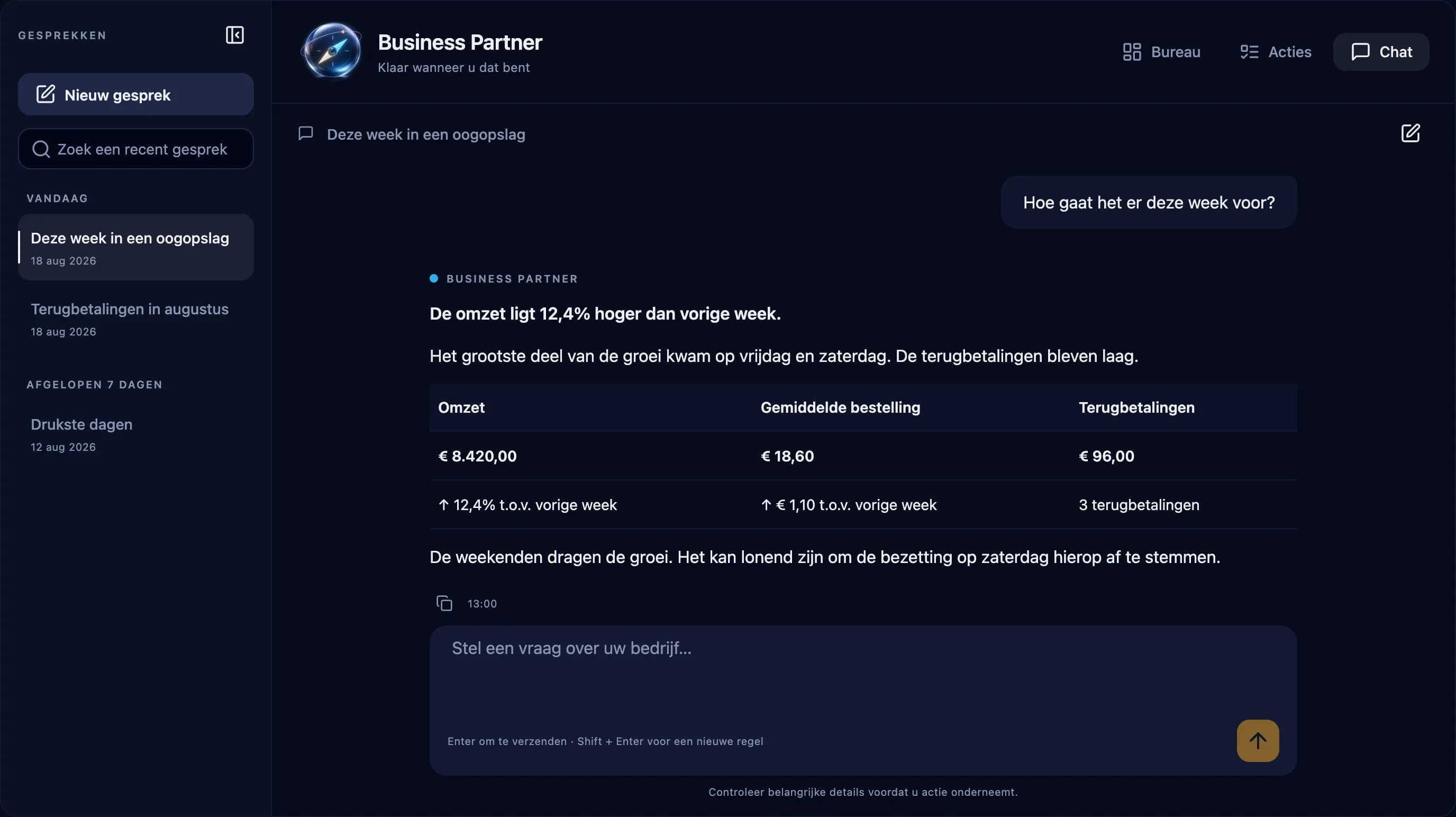1456x817 pixels.
Task: Start a Nieuw gesprek
Action: (x=135, y=94)
